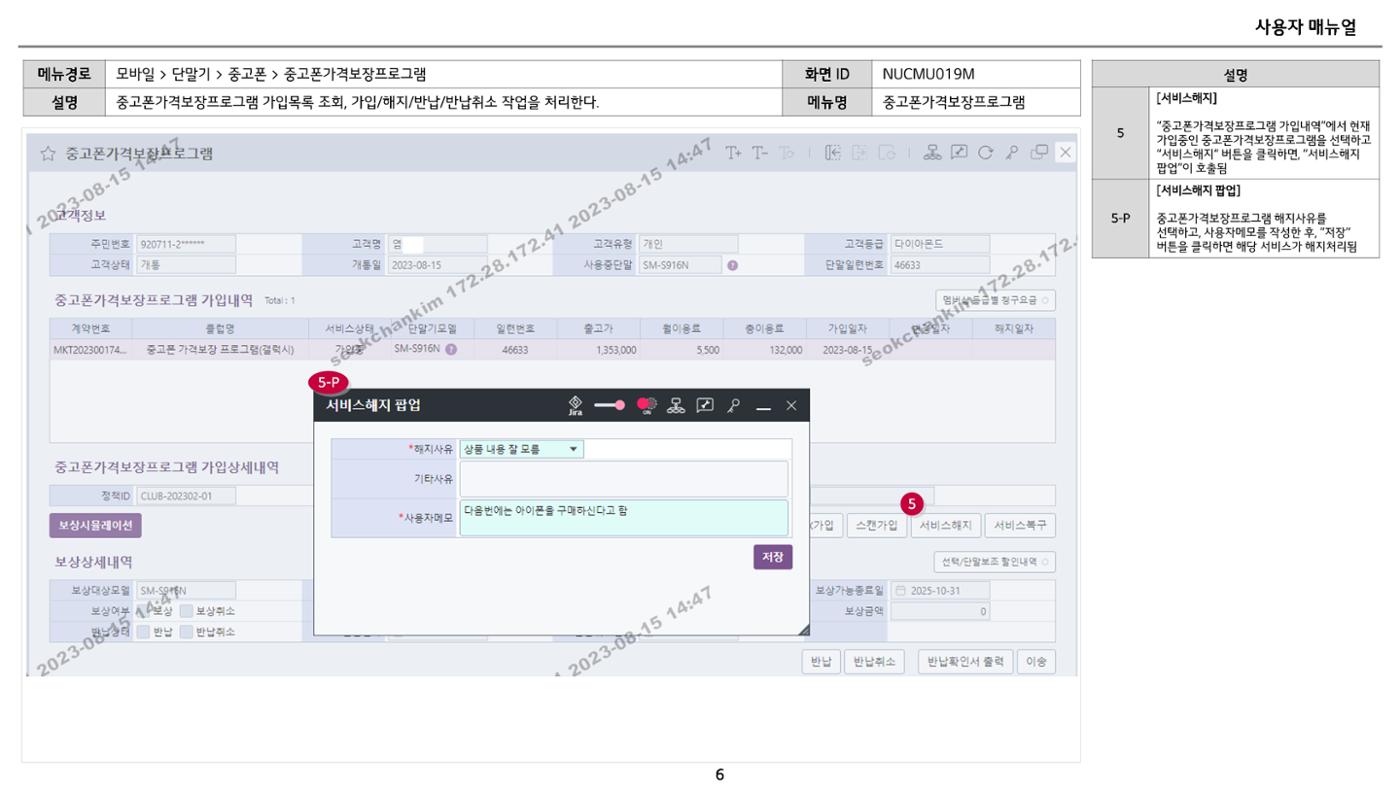Sort by 총이용료 column header
The width and height of the screenshot is (1400, 788).
pos(764,328)
